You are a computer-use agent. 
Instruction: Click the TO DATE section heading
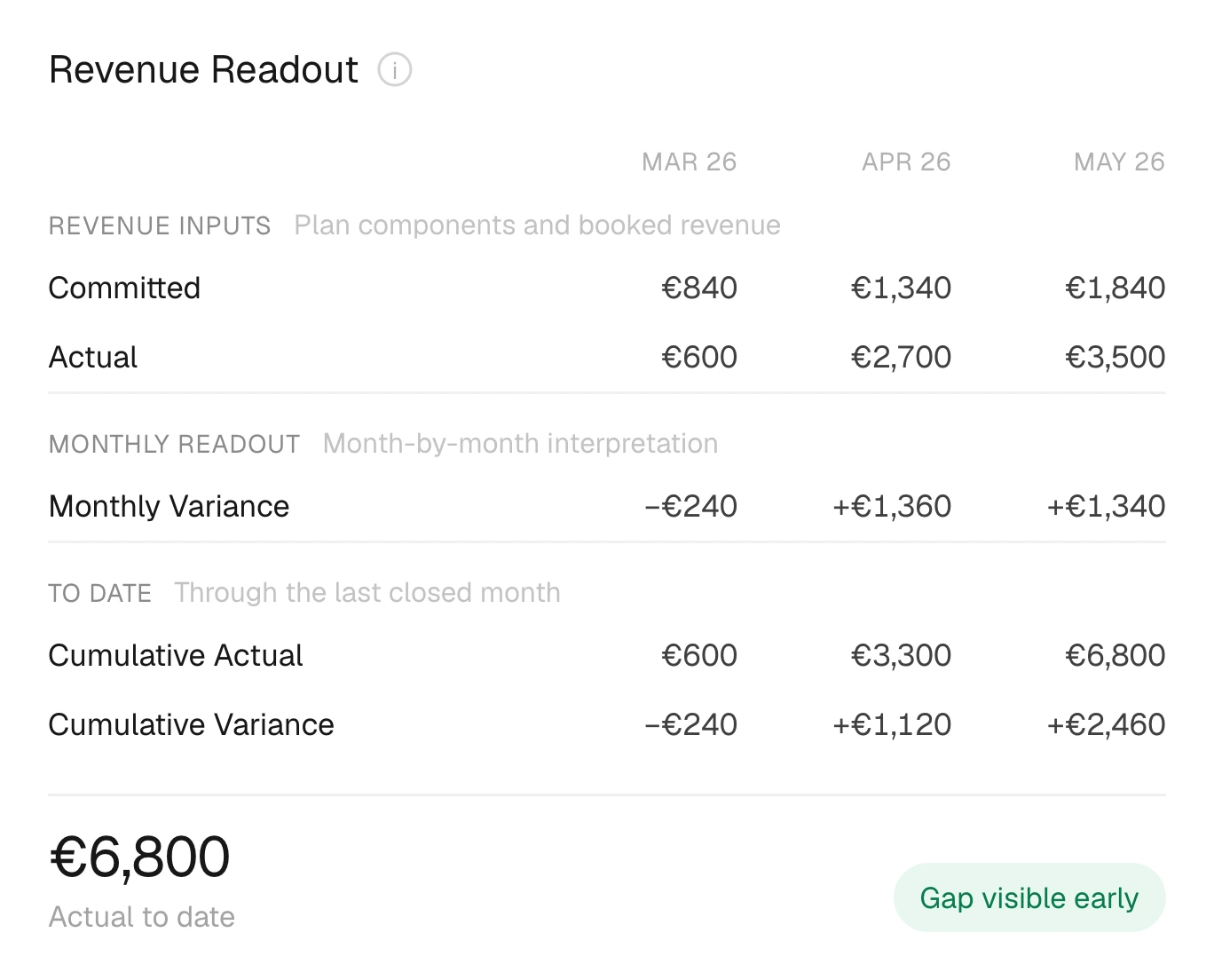pos(100,593)
